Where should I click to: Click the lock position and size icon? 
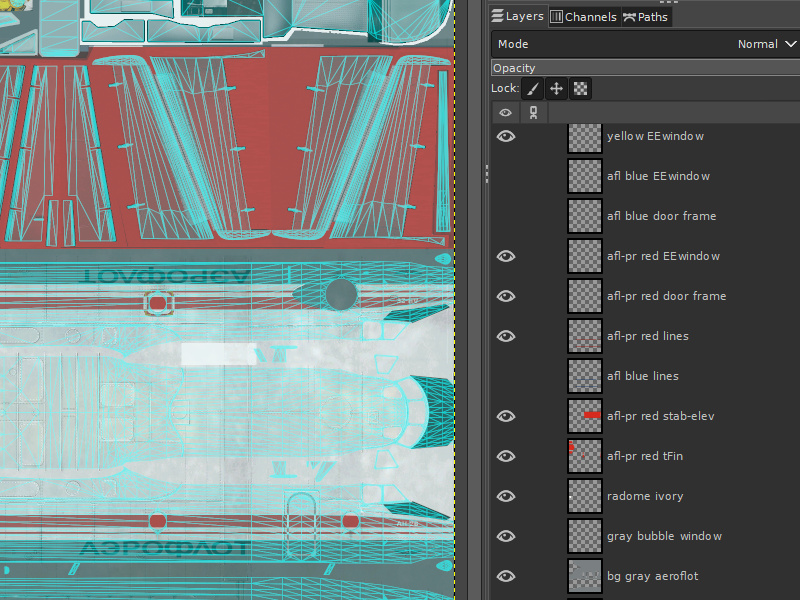click(557, 89)
